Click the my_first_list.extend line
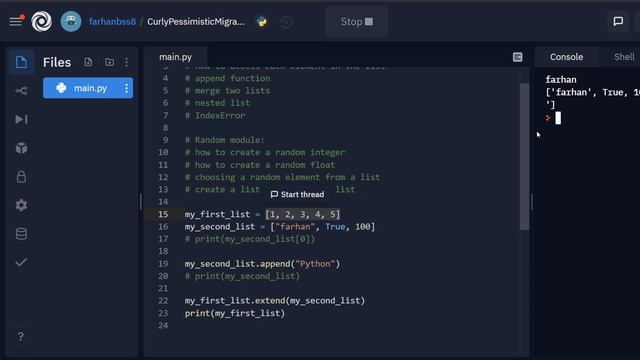 pos(275,301)
